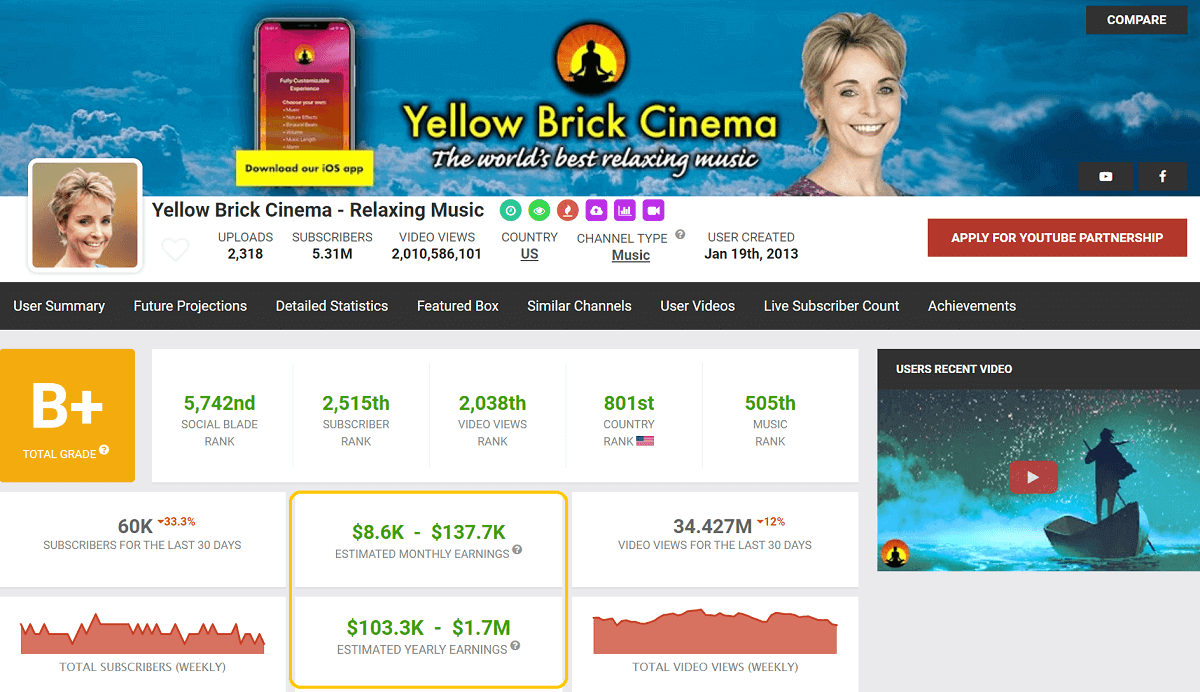Open the US country link

pyautogui.click(x=530, y=254)
